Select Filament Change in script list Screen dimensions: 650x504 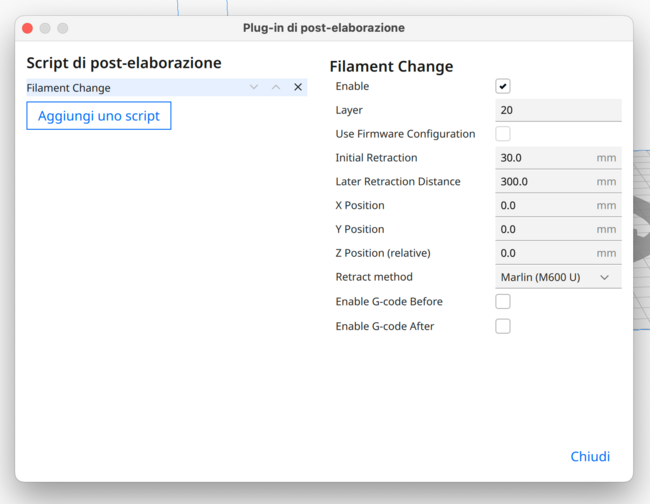[130, 88]
